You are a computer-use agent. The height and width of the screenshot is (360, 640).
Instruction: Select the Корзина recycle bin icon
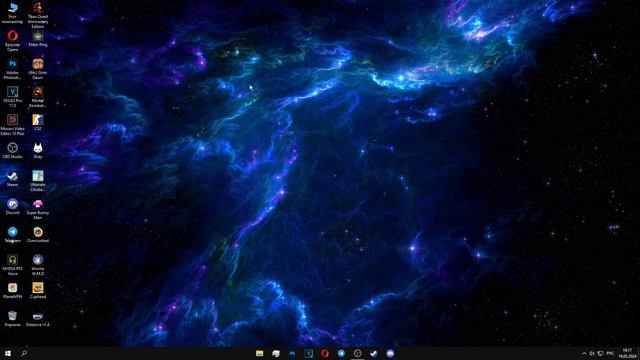click(12, 319)
